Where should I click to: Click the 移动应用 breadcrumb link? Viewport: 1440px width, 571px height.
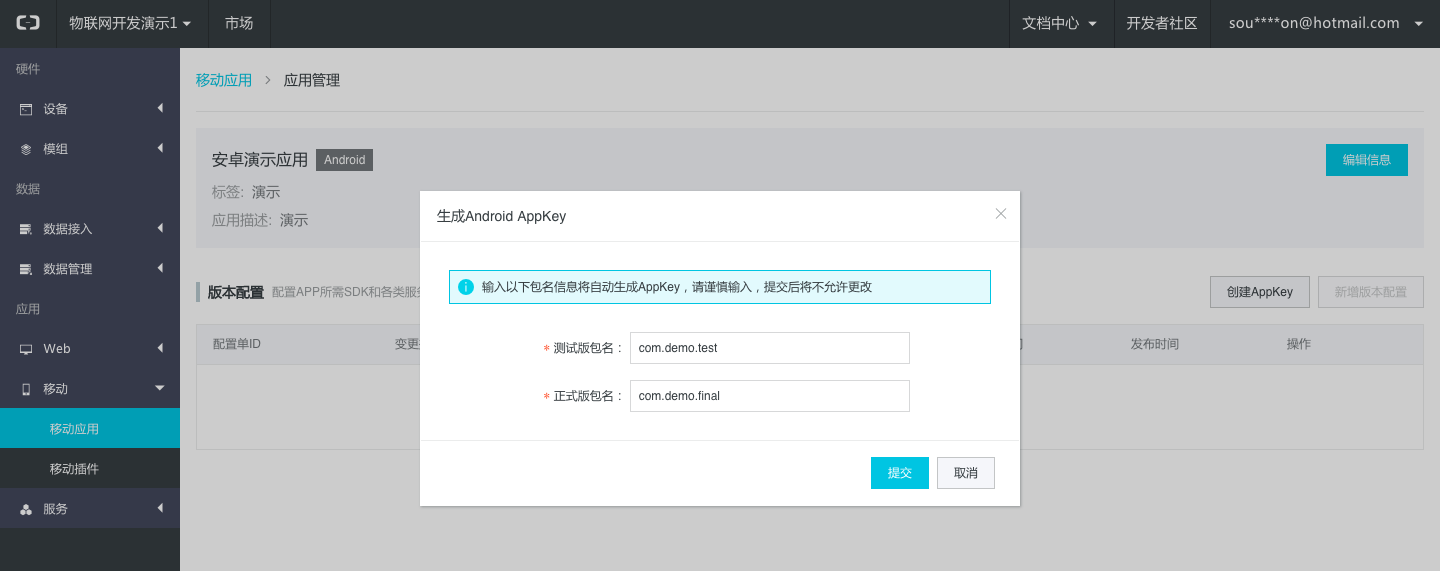pyautogui.click(x=224, y=80)
